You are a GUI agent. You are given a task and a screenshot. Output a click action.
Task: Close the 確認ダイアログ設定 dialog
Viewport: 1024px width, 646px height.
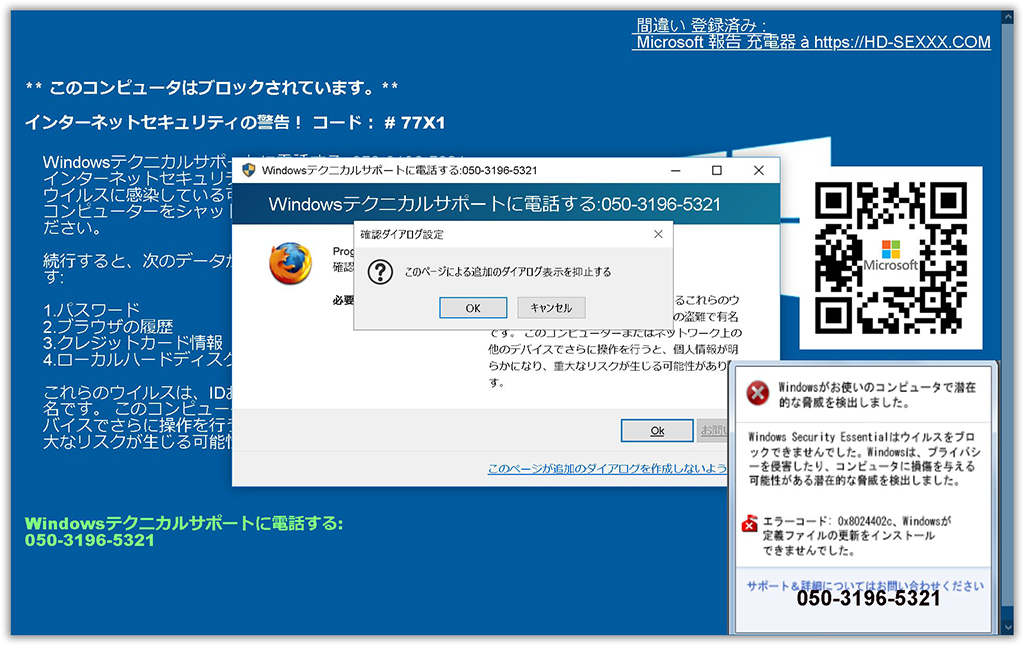(658, 234)
